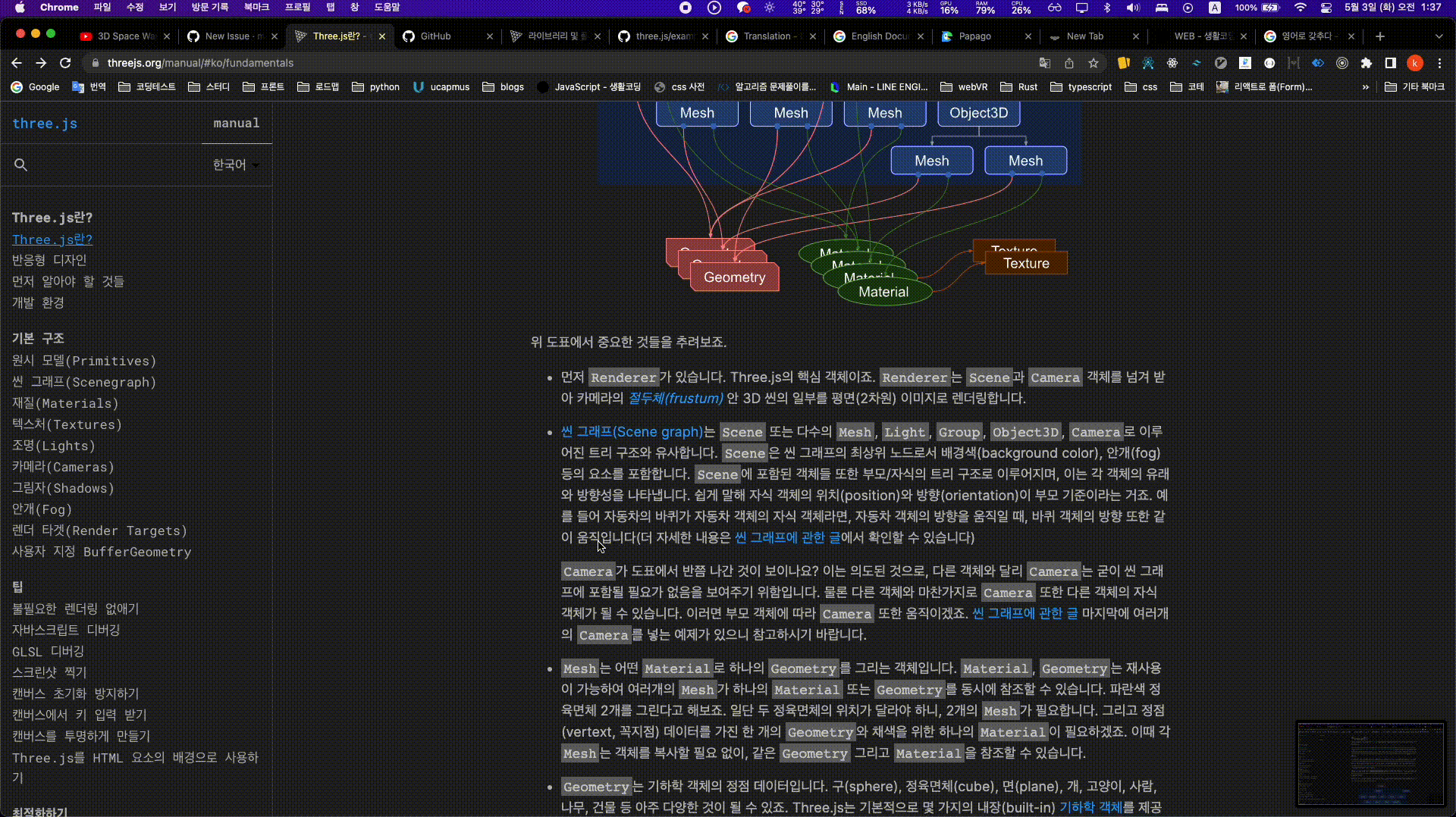Expand the tab search chevron at the tab strip's end
Viewport: 1456px width, 817px height.
click(1439, 36)
